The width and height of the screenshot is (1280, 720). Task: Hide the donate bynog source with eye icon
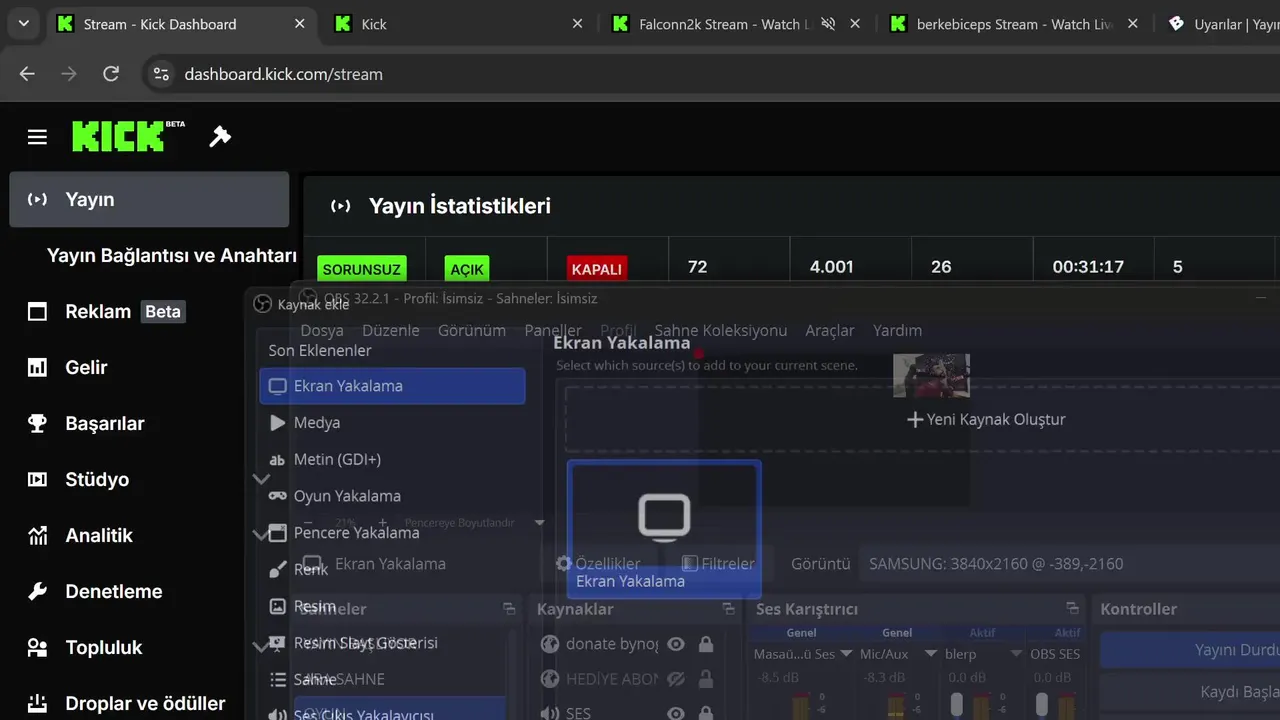(x=676, y=645)
